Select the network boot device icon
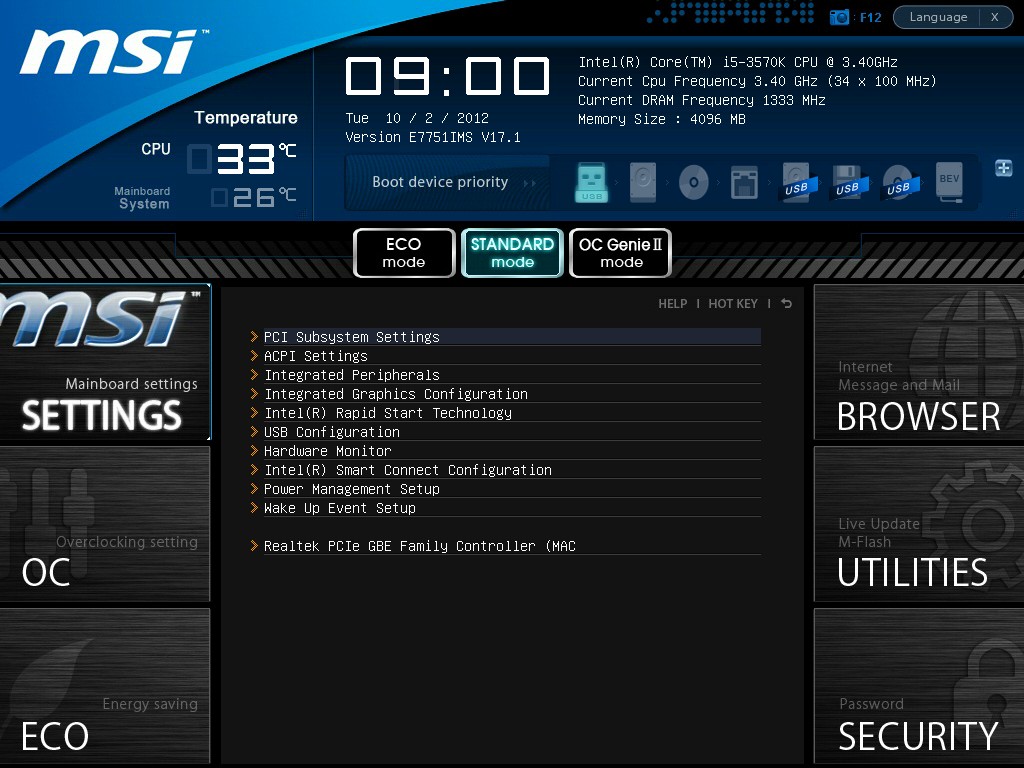The height and width of the screenshot is (768, 1024). coord(744,183)
